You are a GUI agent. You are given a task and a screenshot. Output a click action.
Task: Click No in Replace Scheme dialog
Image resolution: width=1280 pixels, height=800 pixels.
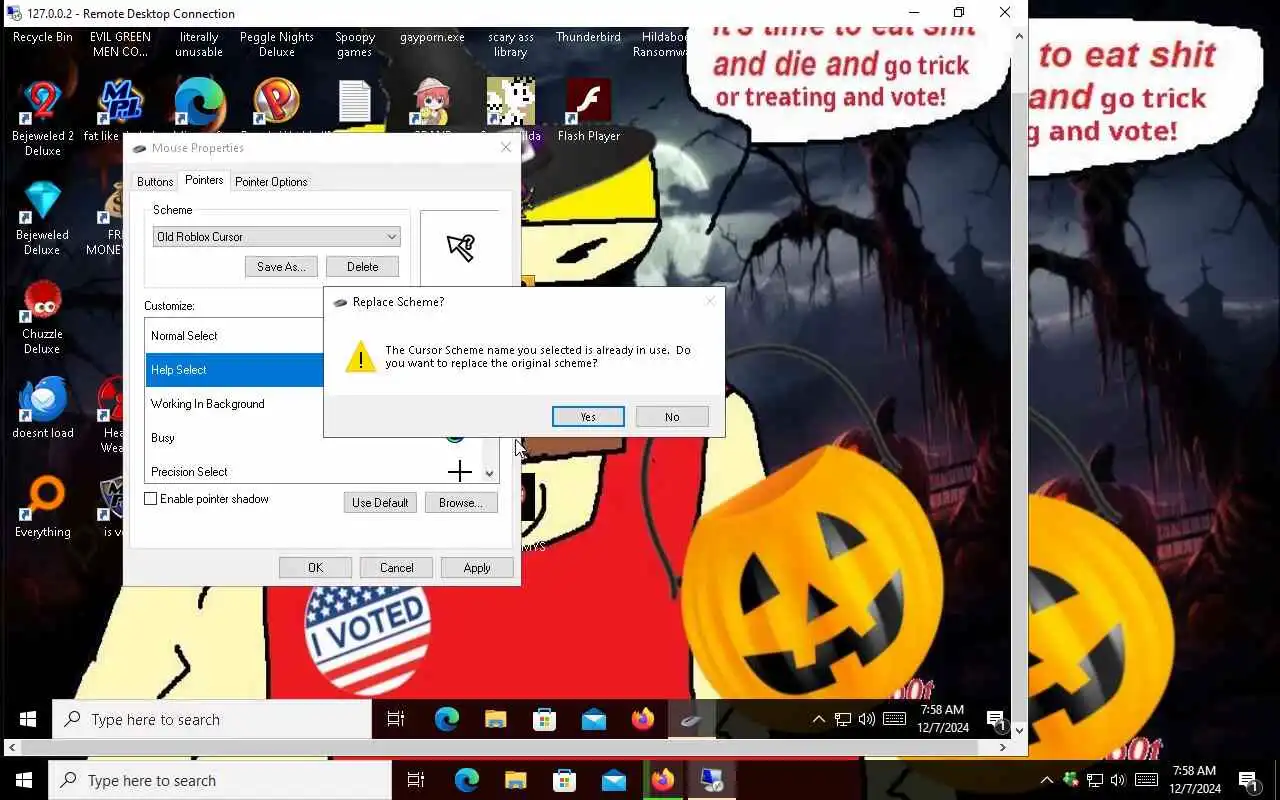(672, 417)
